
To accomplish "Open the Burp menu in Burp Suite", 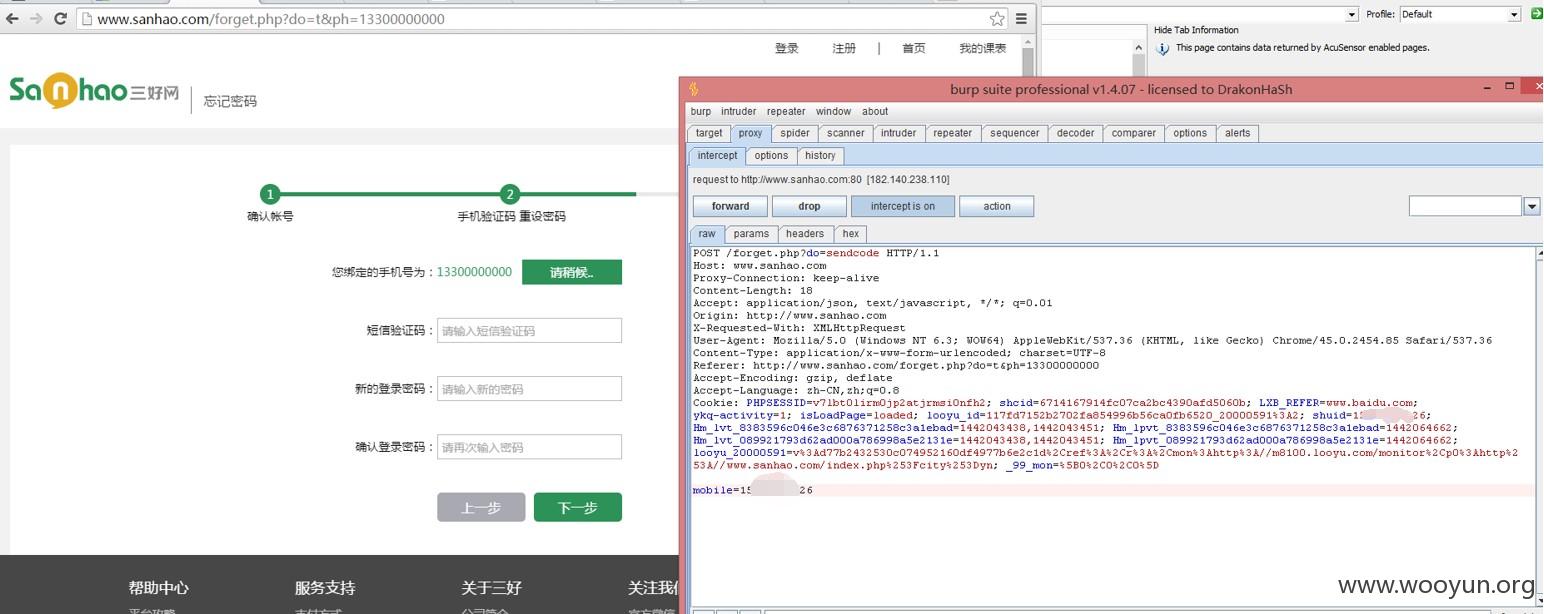I will click(701, 112).
